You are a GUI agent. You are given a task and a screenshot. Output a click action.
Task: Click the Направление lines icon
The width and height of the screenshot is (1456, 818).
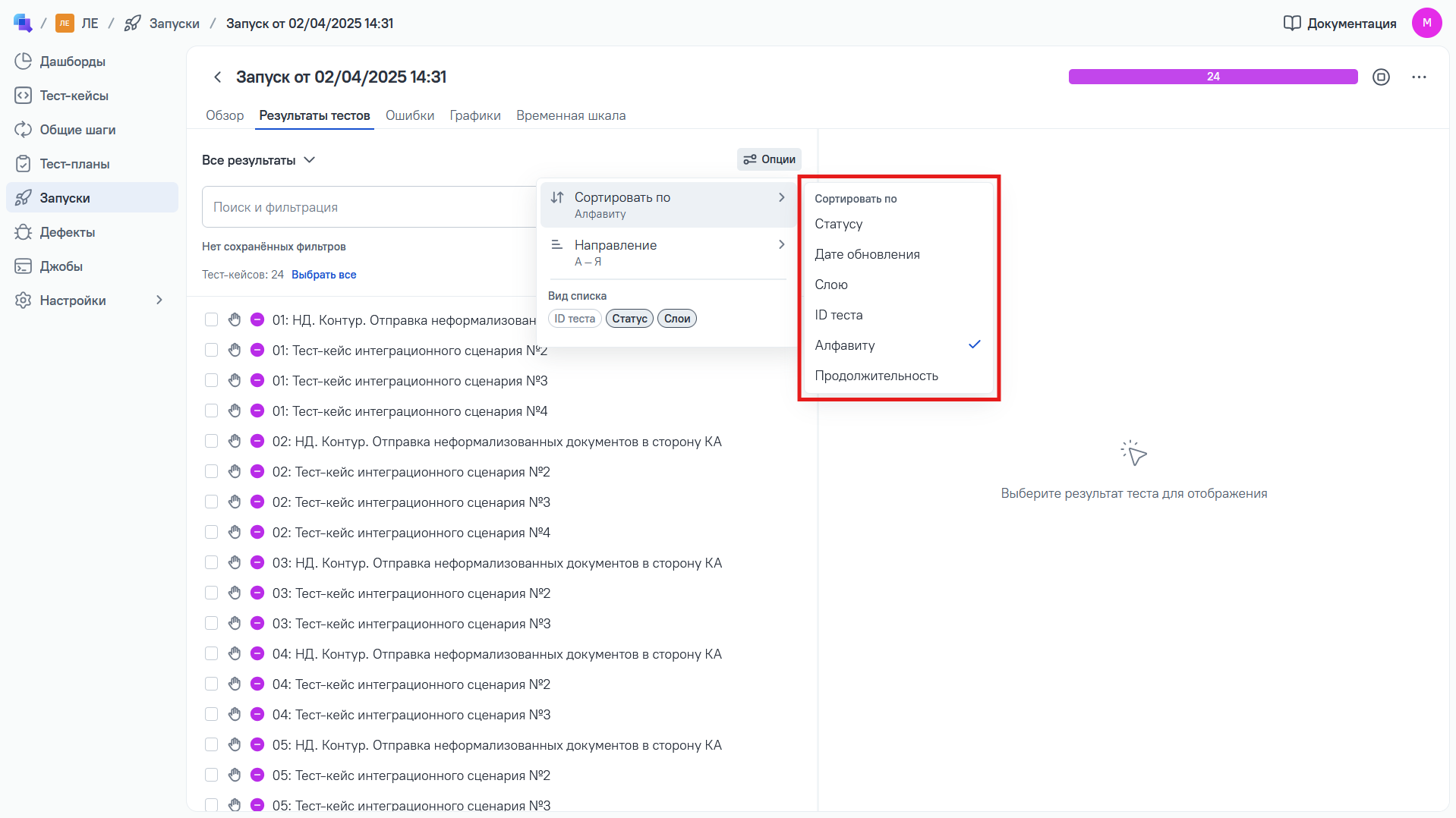(557, 244)
